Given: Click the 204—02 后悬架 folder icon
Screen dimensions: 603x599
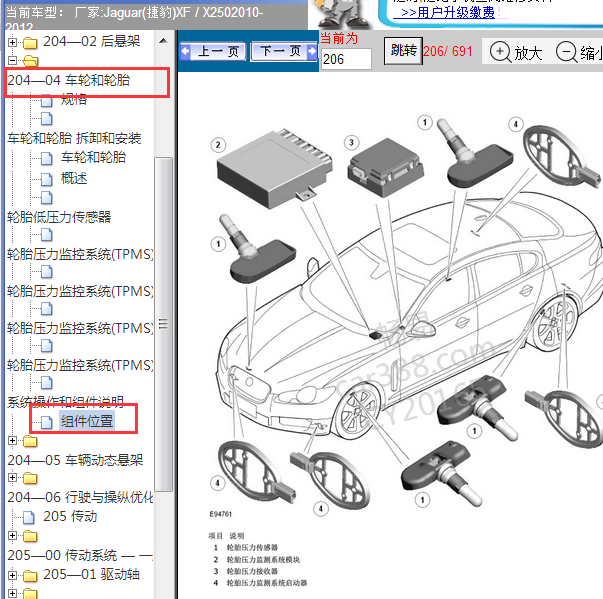Looking at the screenshot, I should (30, 43).
